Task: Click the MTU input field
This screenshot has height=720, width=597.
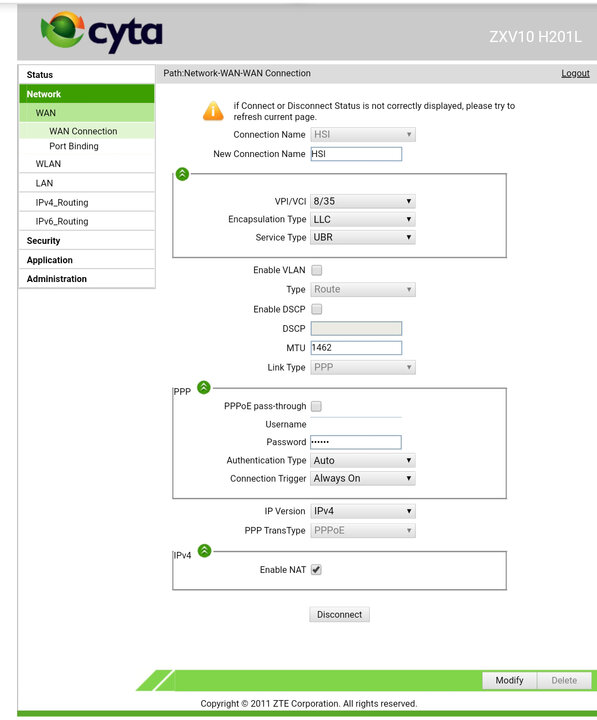Action: [x=356, y=348]
